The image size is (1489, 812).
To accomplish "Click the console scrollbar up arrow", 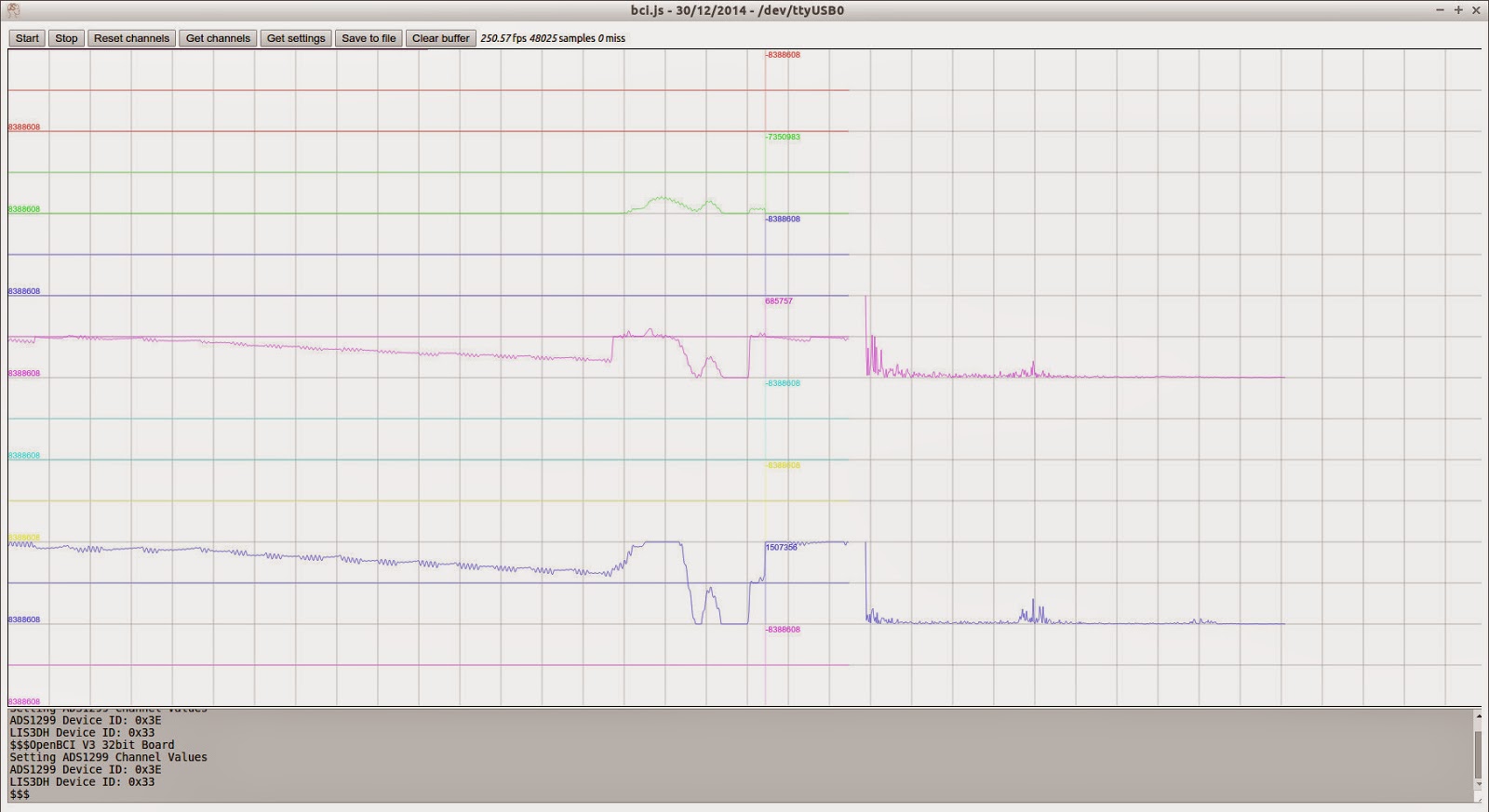I will click(1478, 715).
